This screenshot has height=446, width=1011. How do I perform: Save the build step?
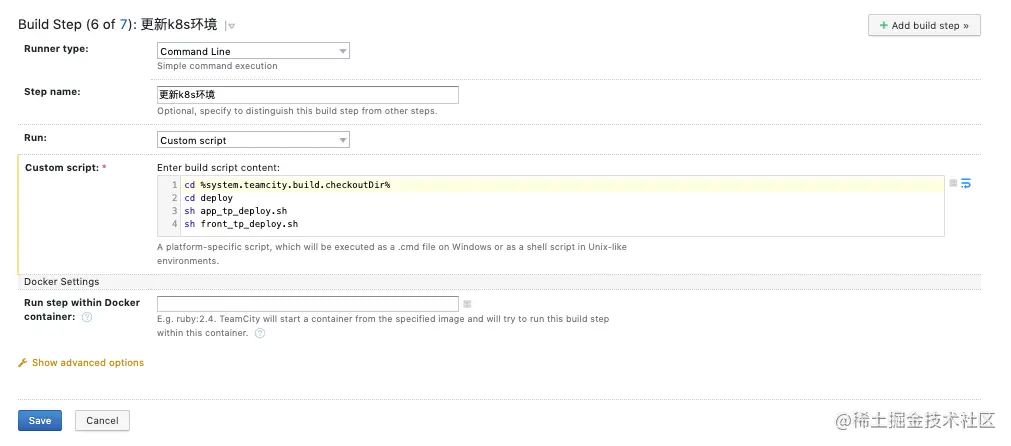[x=39, y=420]
